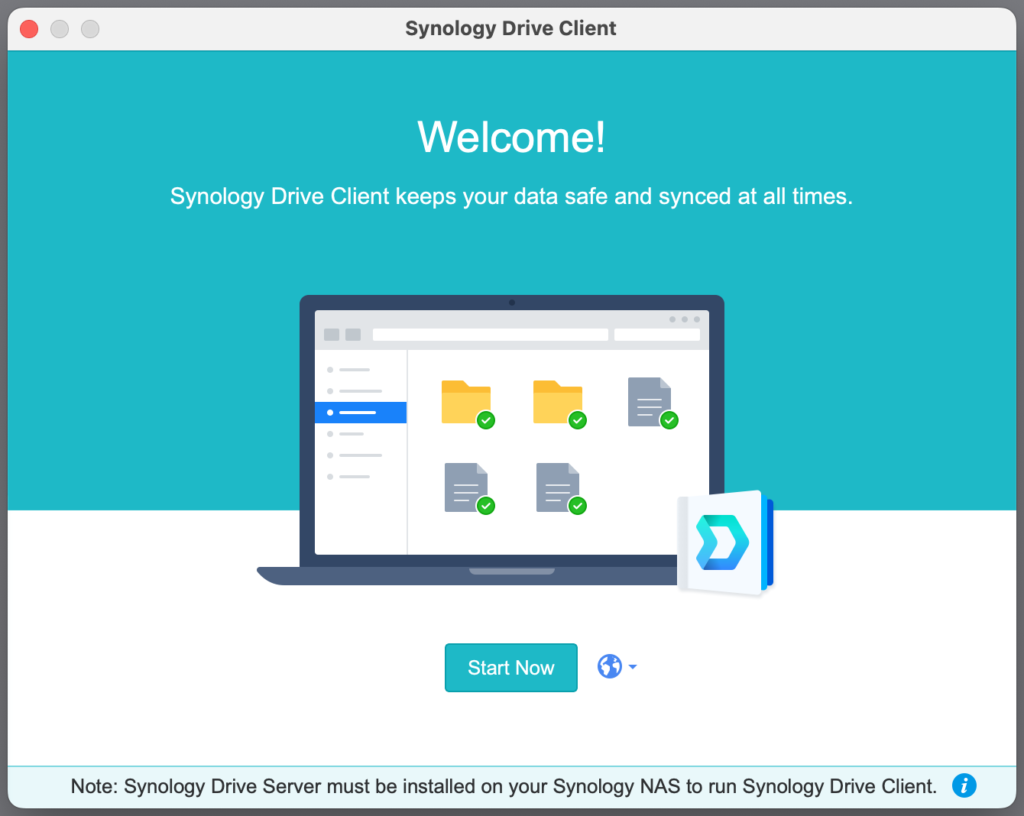Click the yellow minimize window button
Screen dimensions: 1024x816
59,29
